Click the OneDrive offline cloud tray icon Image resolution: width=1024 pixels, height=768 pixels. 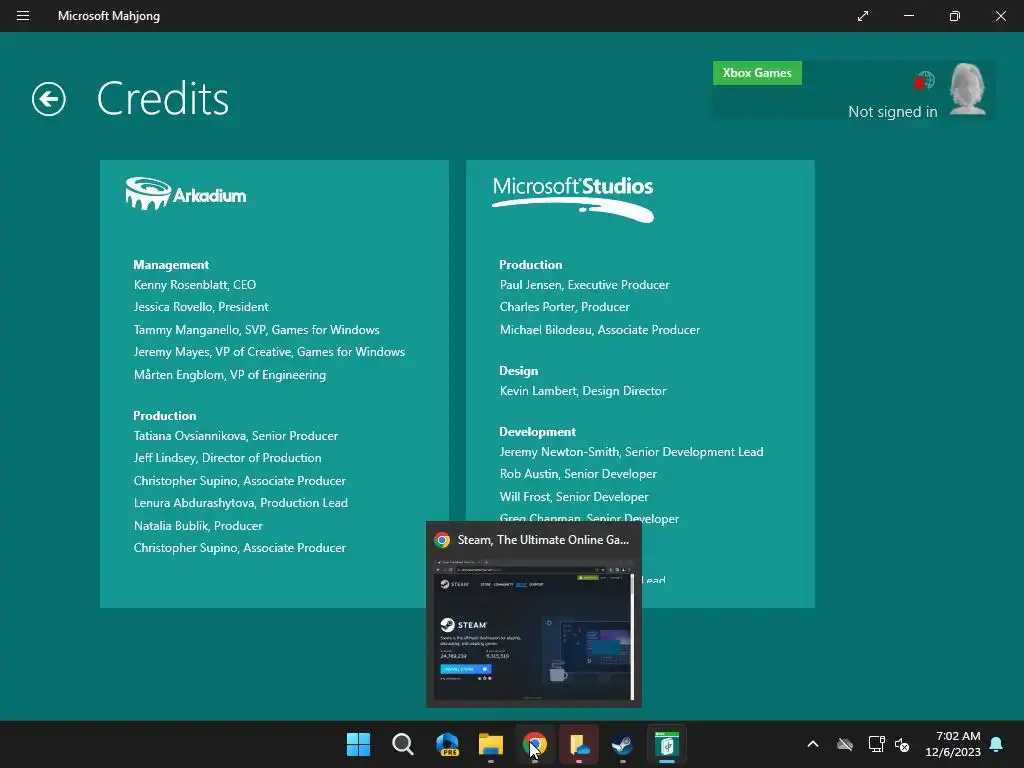point(845,744)
